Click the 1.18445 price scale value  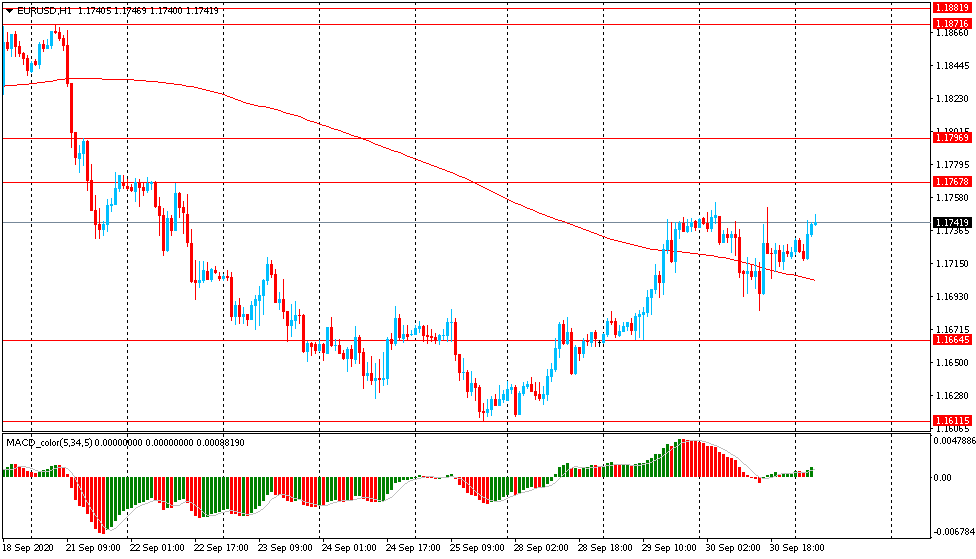[x=953, y=65]
